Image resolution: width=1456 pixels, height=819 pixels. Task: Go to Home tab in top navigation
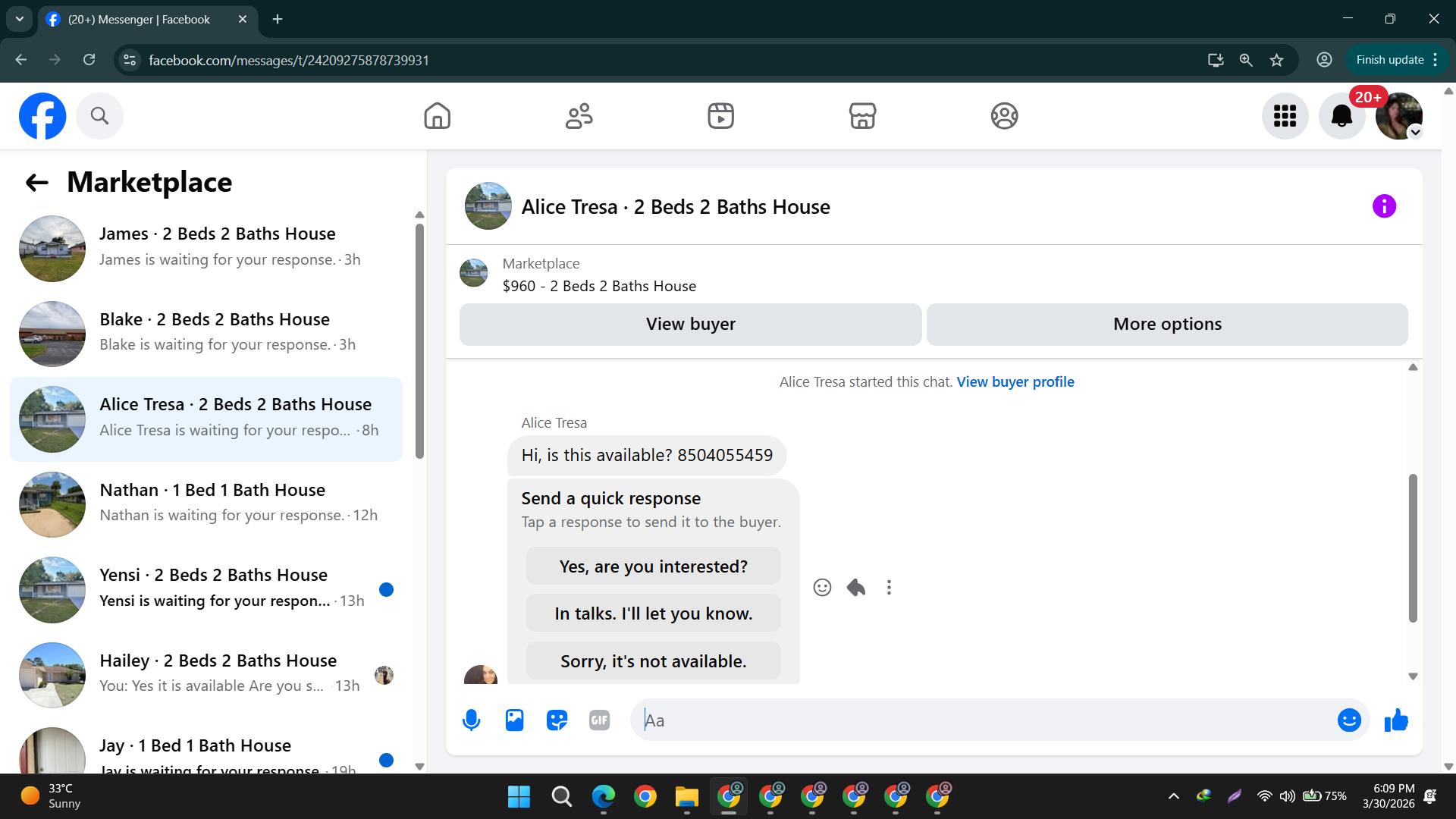pyautogui.click(x=437, y=116)
